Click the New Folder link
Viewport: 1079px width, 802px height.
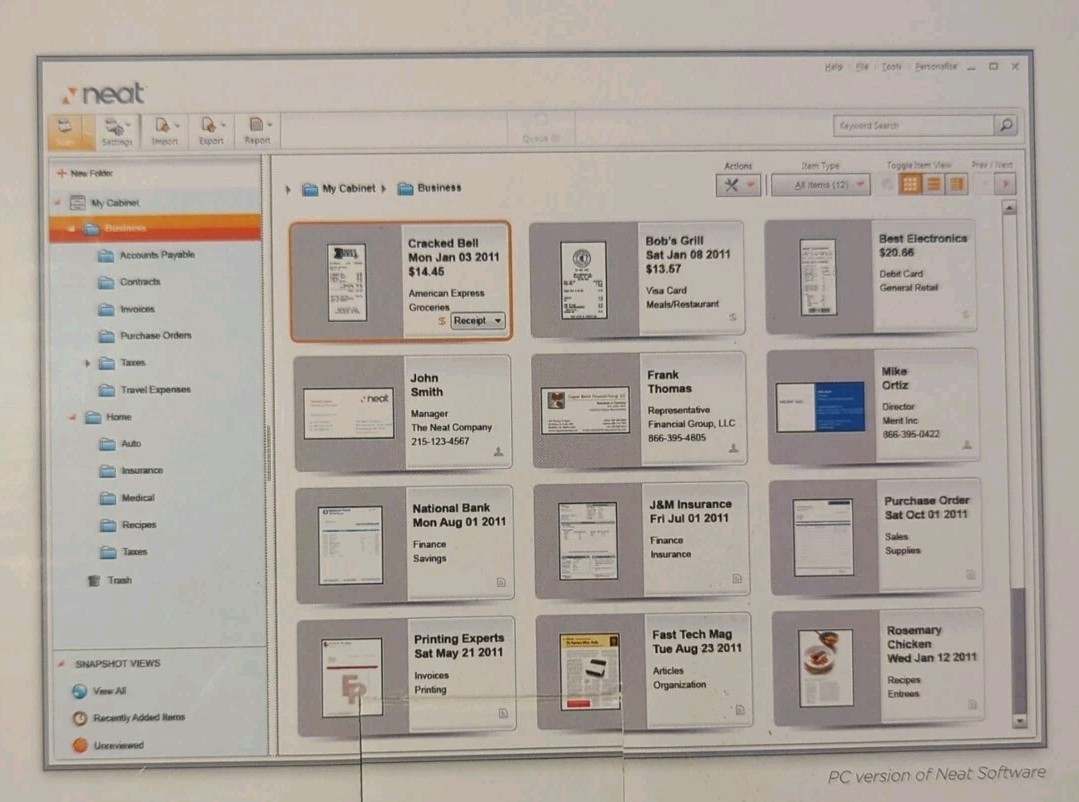point(92,173)
